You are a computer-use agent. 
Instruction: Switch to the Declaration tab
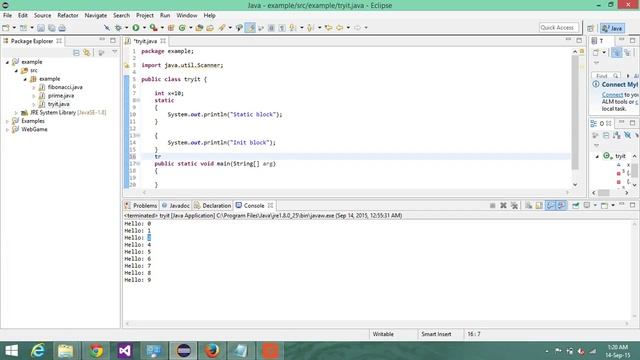(213, 205)
